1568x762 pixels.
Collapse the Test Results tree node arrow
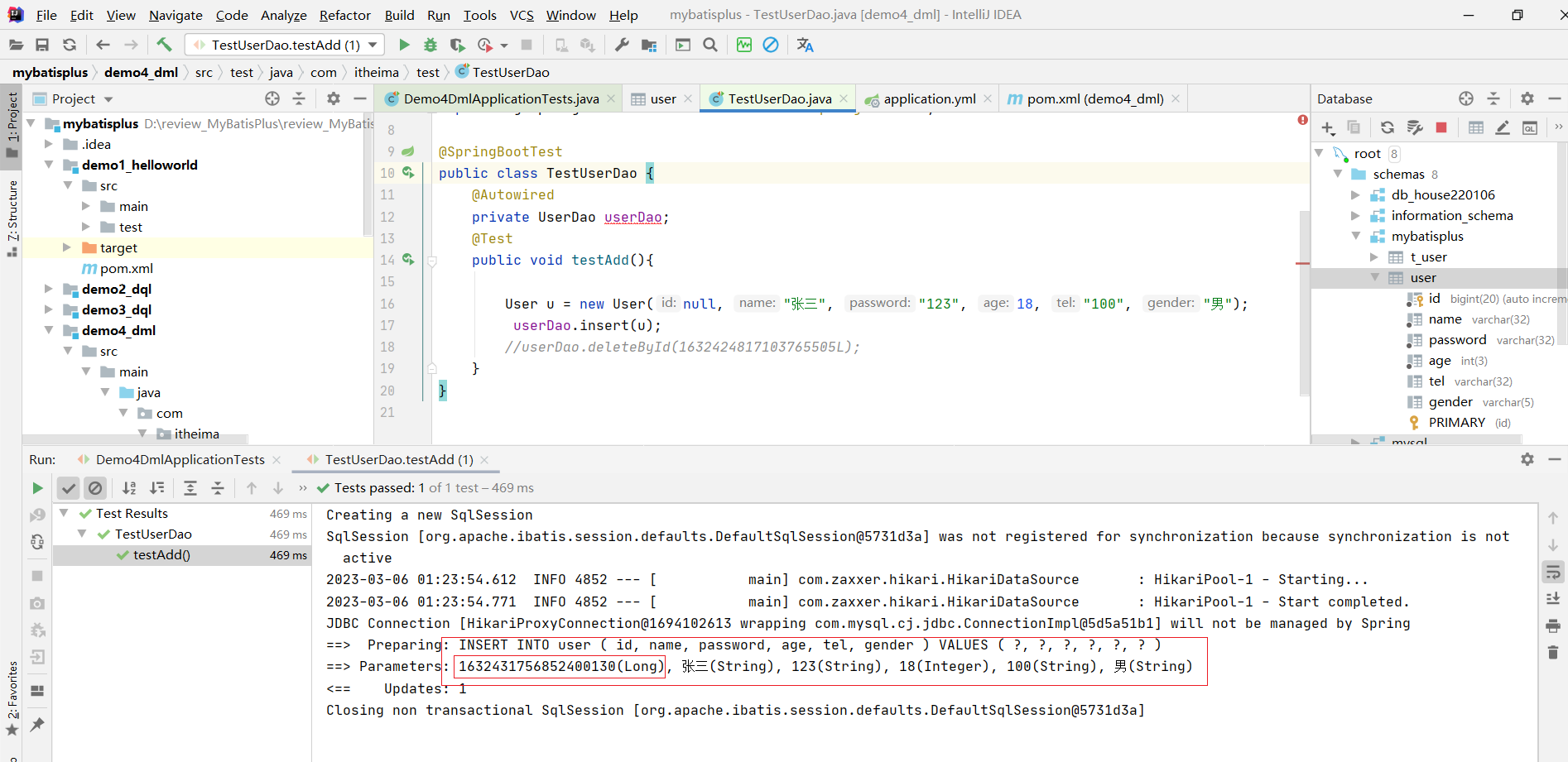tap(64, 513)
